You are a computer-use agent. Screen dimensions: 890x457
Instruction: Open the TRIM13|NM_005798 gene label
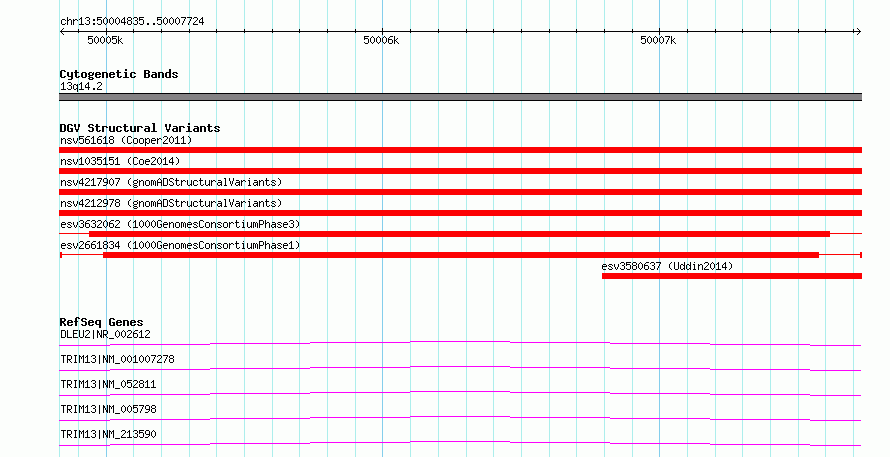[x=108, y=409]
